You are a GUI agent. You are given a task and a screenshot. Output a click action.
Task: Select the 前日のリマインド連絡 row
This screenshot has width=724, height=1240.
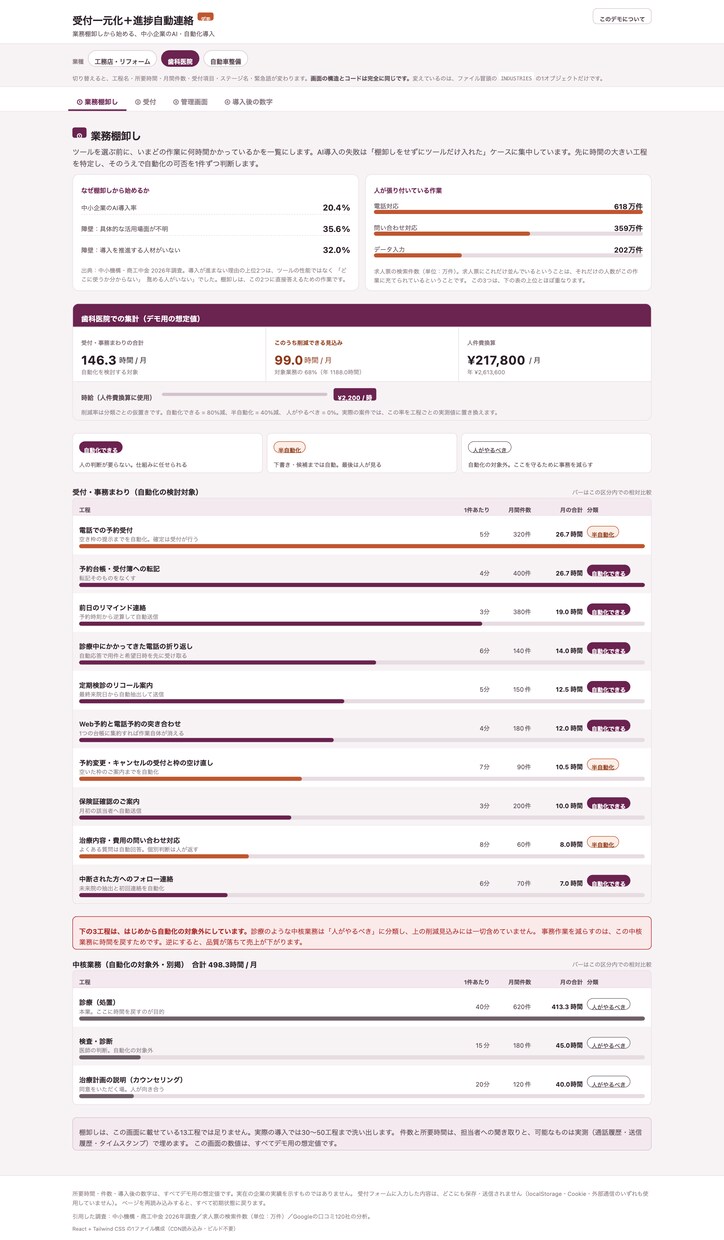point(362,612)
